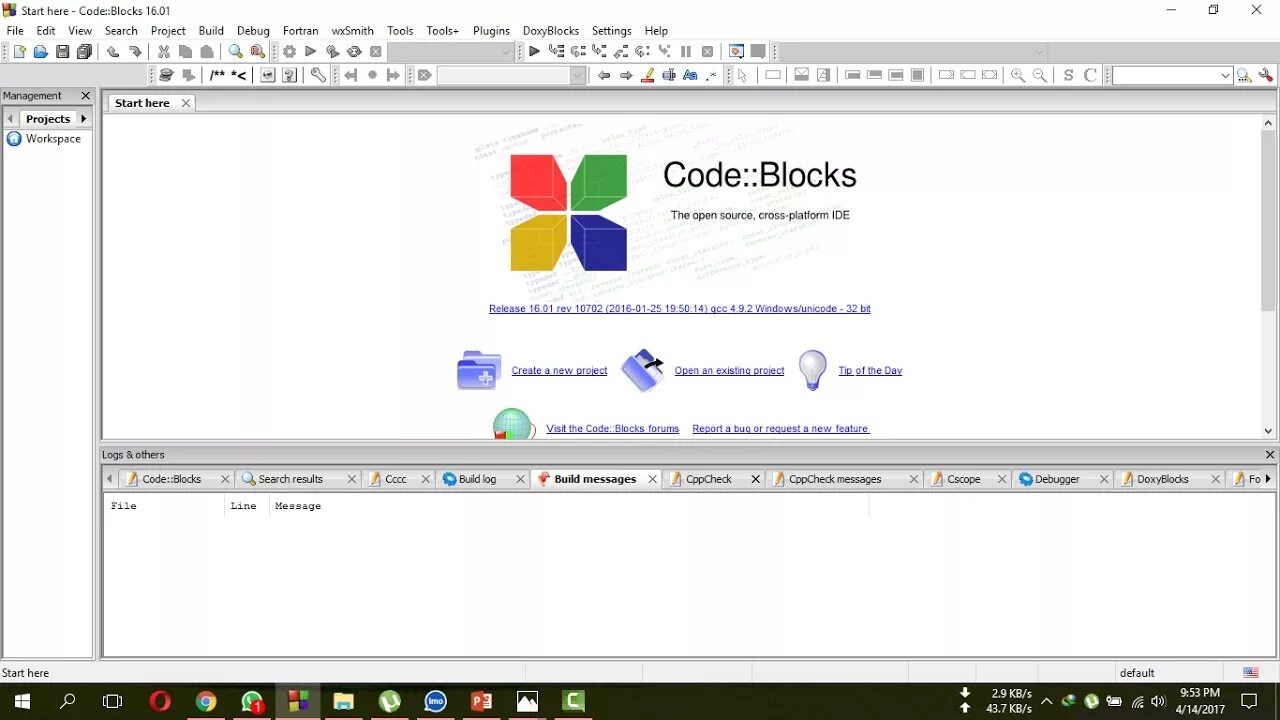Click the Build gear icon
The height and width of the screenshot is (720, 1280).
pyautogui.click(x=289, y=52)
